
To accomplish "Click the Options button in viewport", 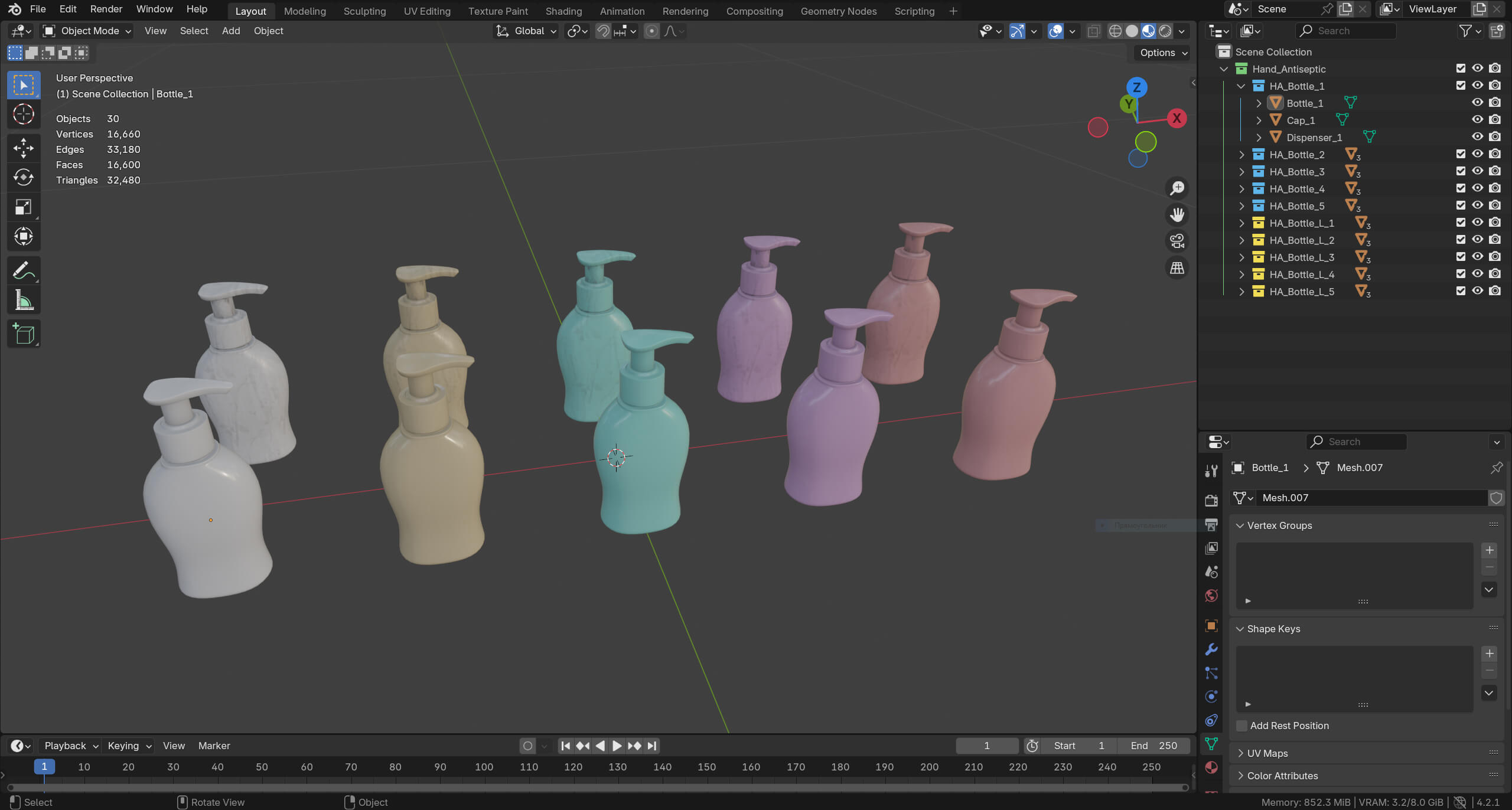I will 1162,53.
